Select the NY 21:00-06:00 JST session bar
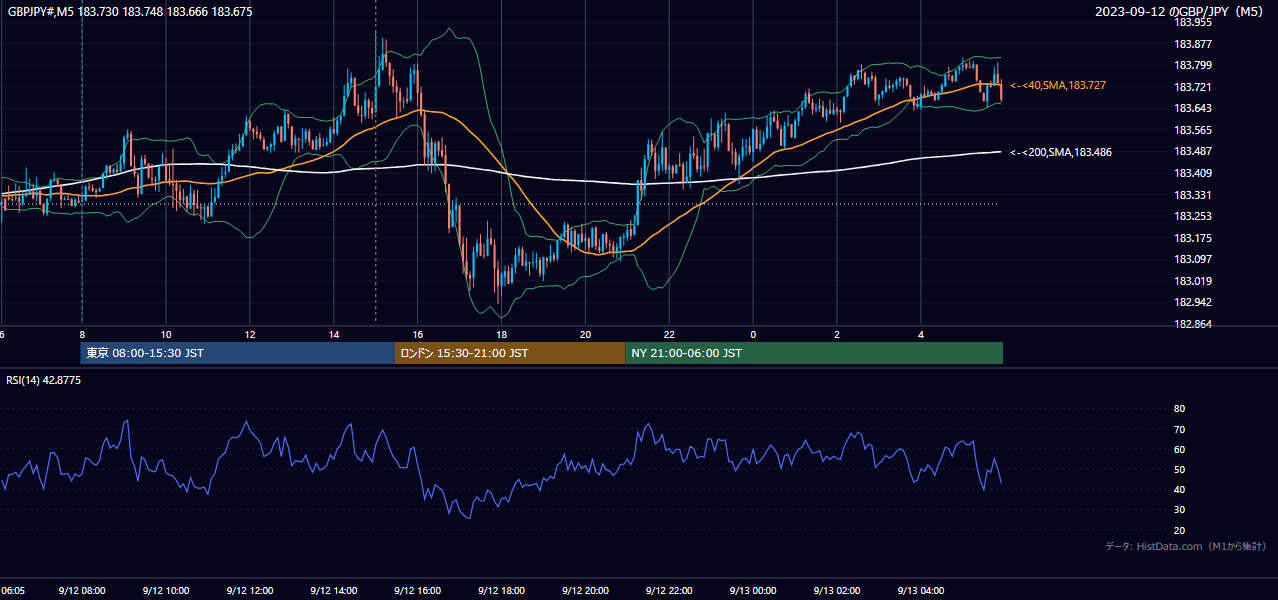Viewport: 1278px width, 600px height. click(814, 353)
